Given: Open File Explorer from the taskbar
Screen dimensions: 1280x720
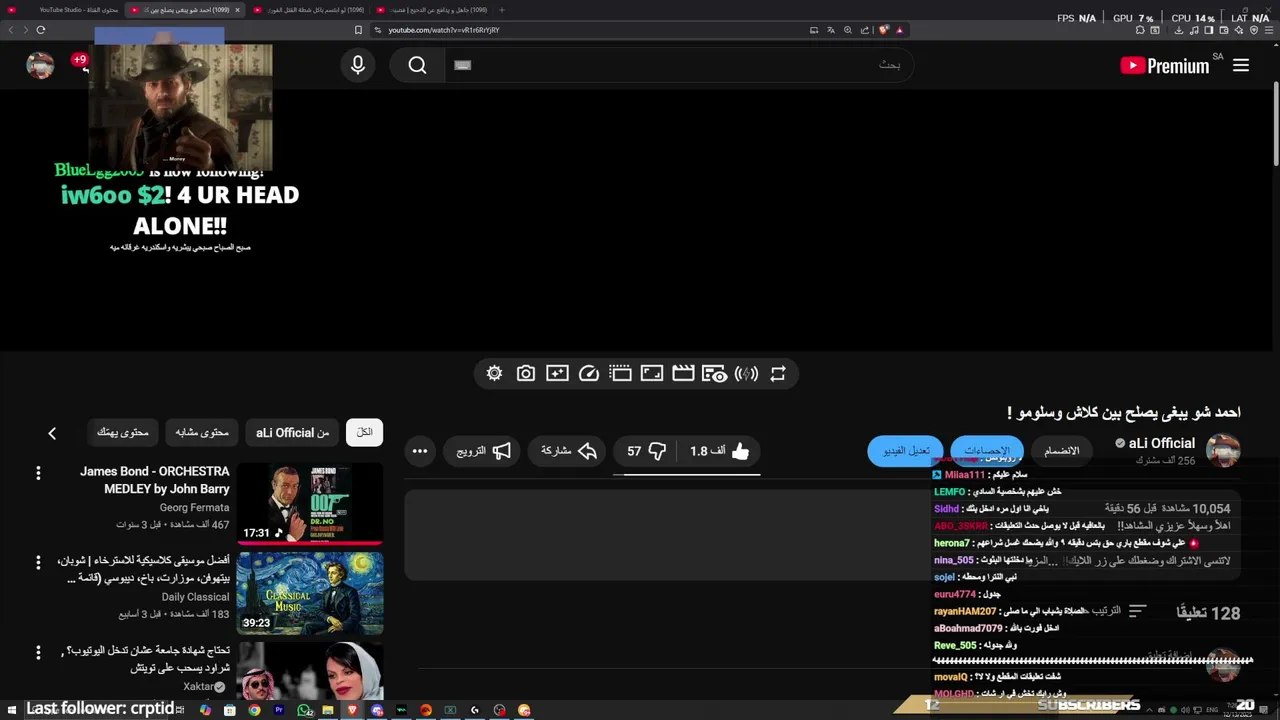Looking at the screenshot, I should coord(328,710).
